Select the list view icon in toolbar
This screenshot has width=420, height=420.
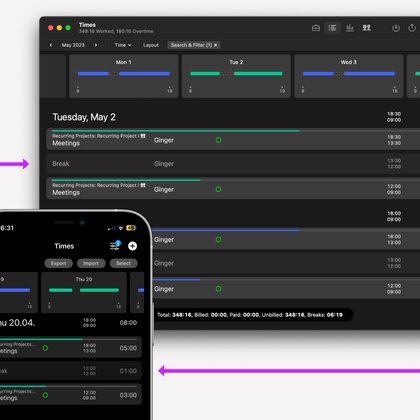coord(332,28)
